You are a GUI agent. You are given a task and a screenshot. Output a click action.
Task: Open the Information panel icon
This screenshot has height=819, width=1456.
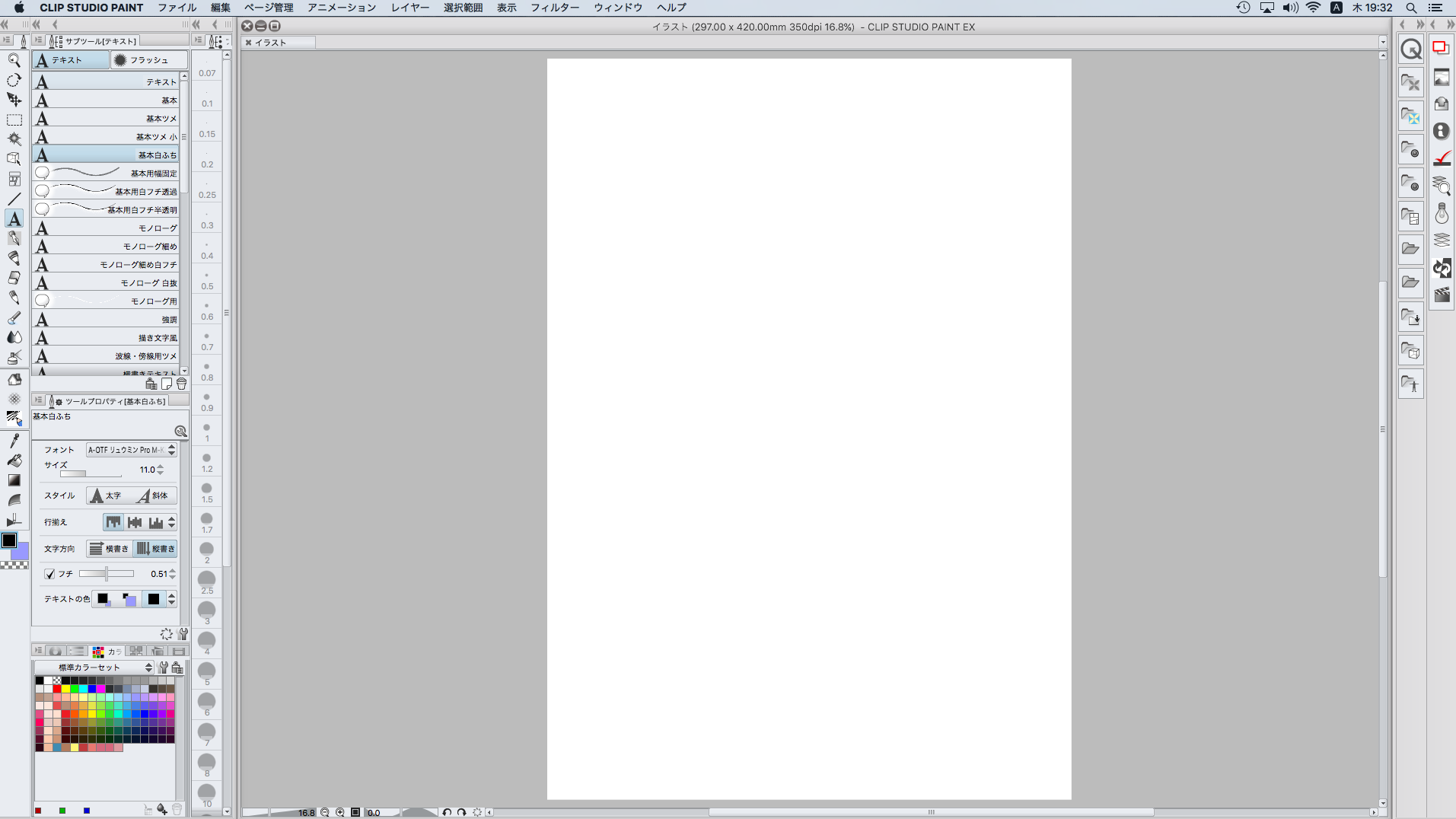coord(1442,131)
